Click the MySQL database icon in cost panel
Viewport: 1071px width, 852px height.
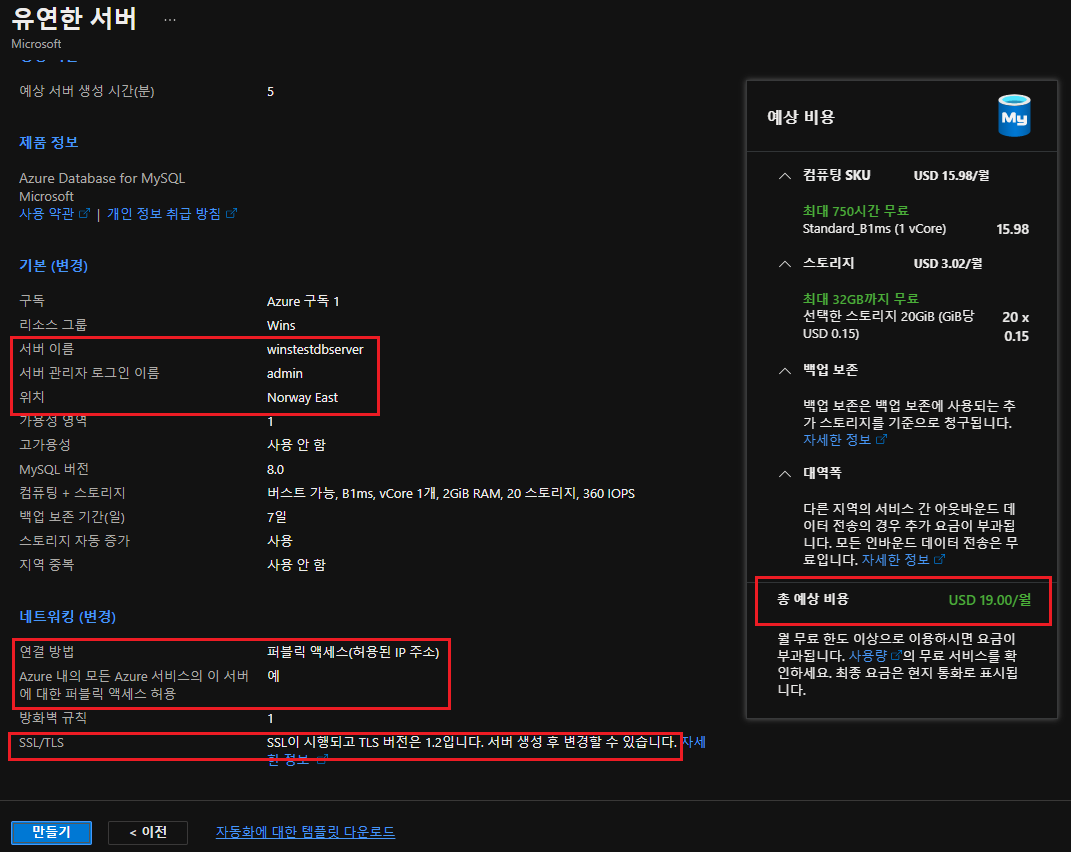1014,116
